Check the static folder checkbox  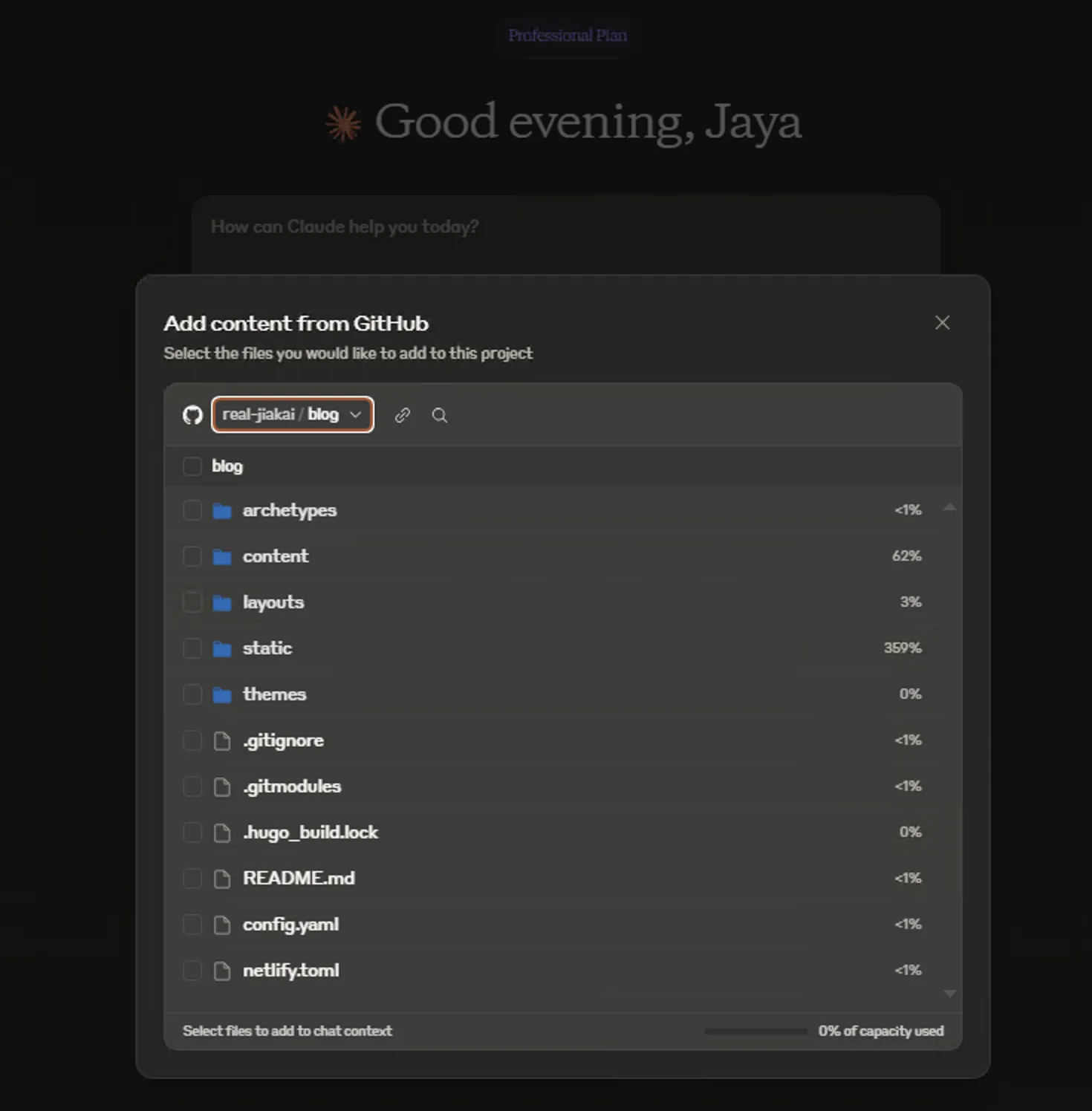192,648
